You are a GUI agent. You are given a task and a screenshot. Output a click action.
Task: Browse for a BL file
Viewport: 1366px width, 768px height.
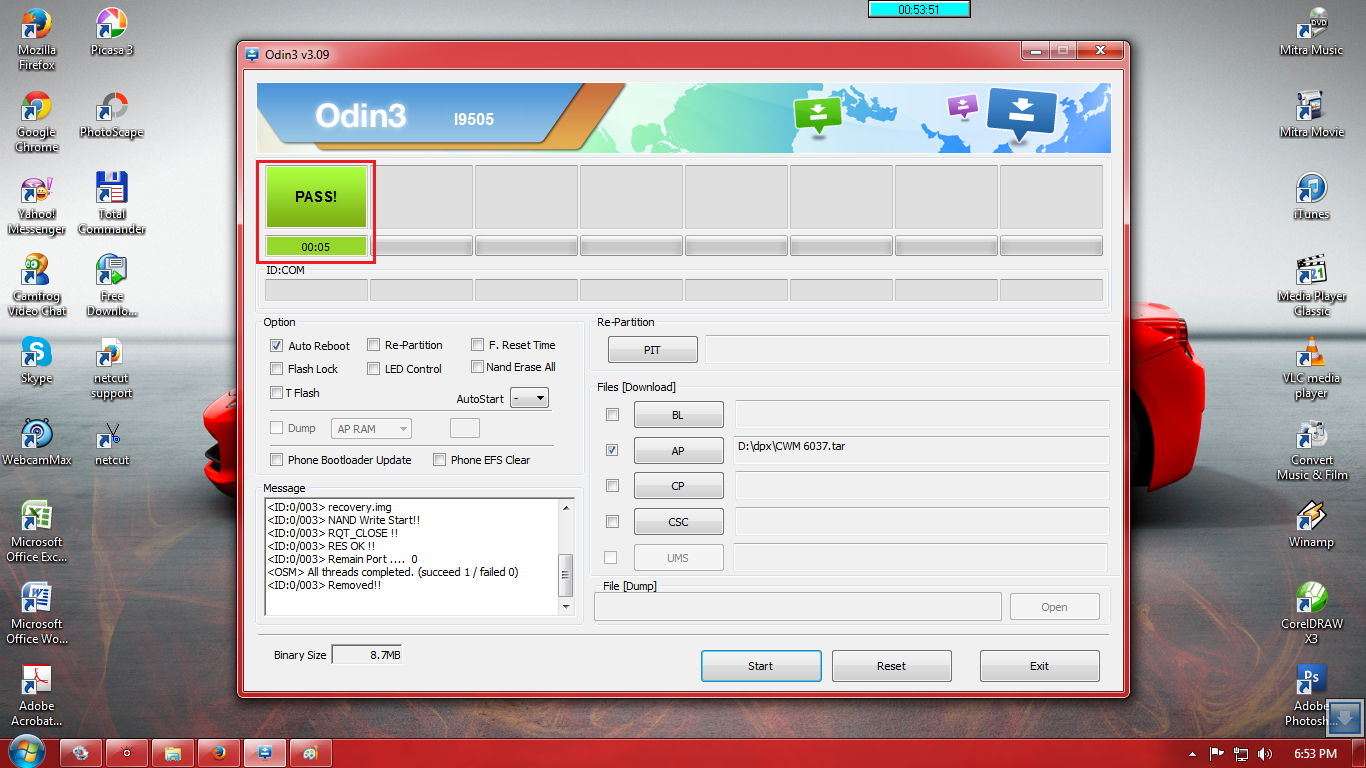click(678, 414)
